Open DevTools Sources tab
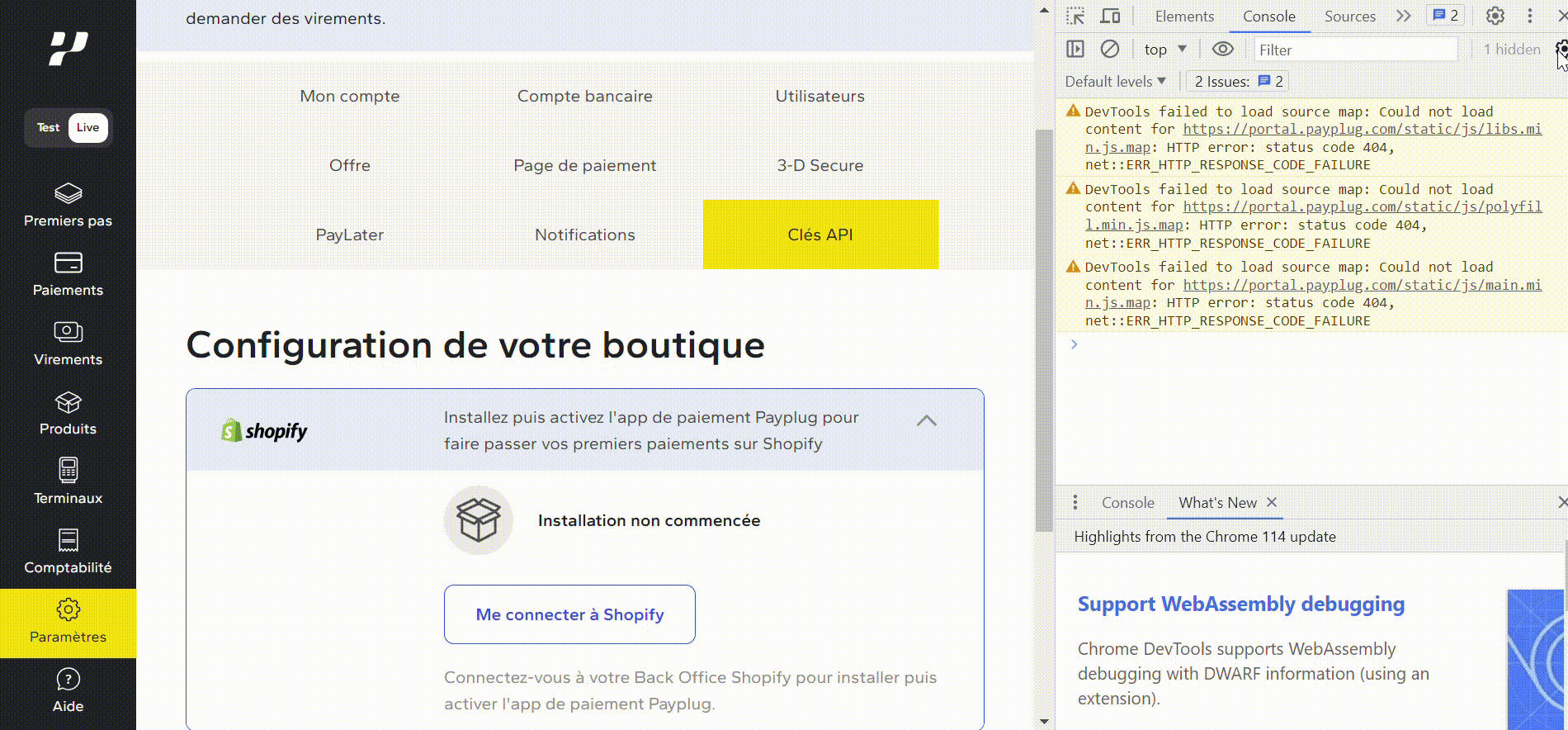1568x730 pixels. click(1350, 17)
